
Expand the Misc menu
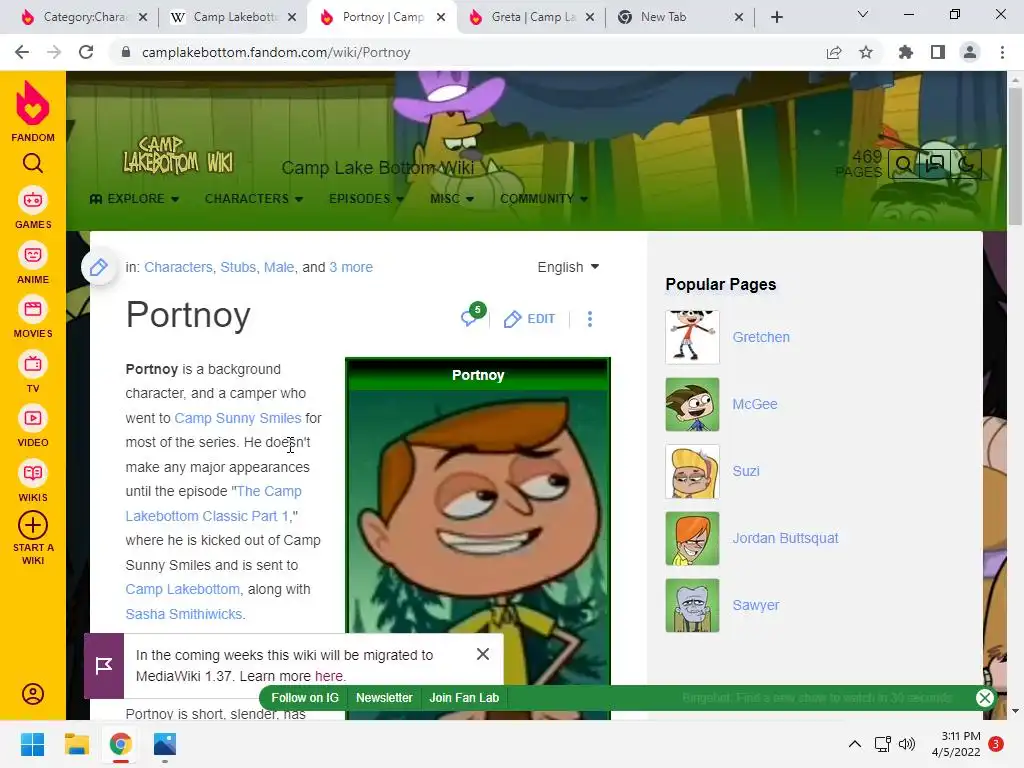point(452,199)
